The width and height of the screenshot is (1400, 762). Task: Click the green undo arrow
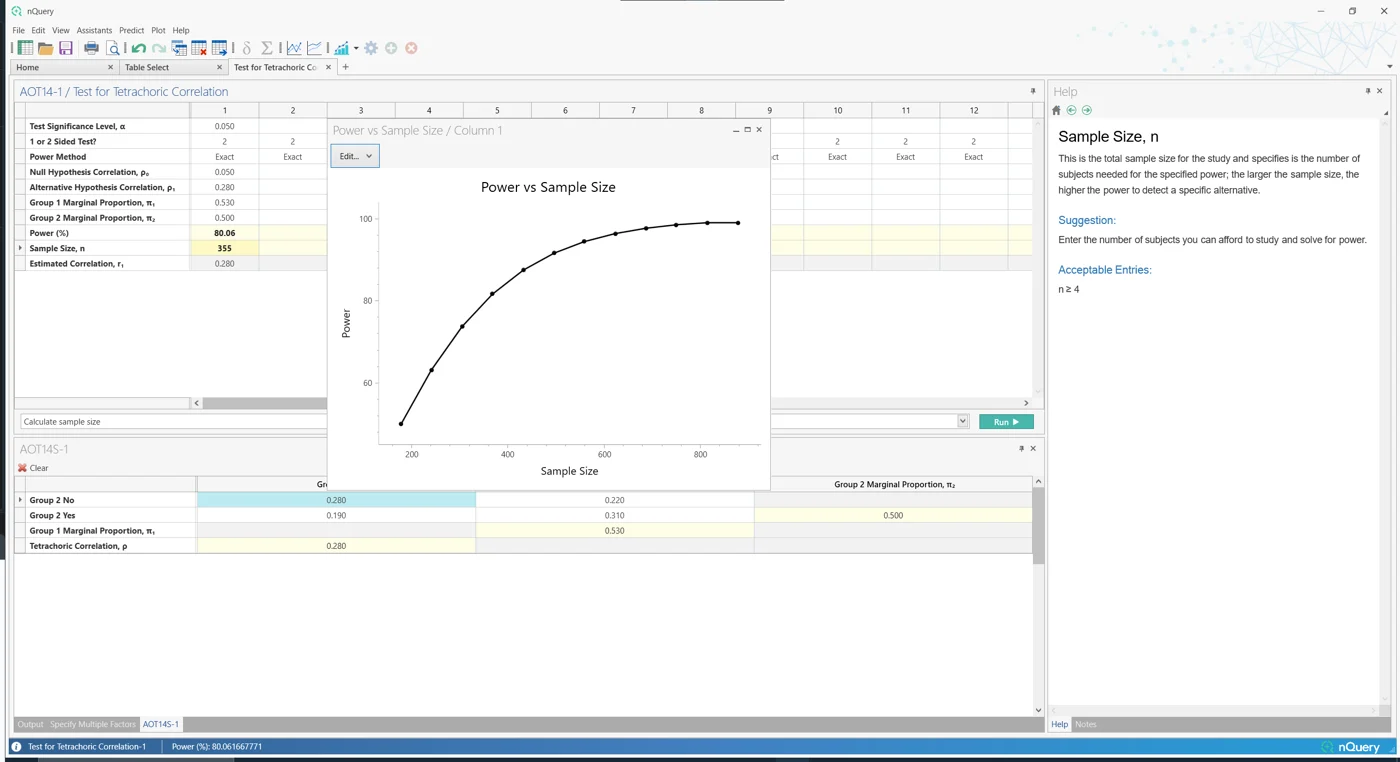tap(139, 48)
